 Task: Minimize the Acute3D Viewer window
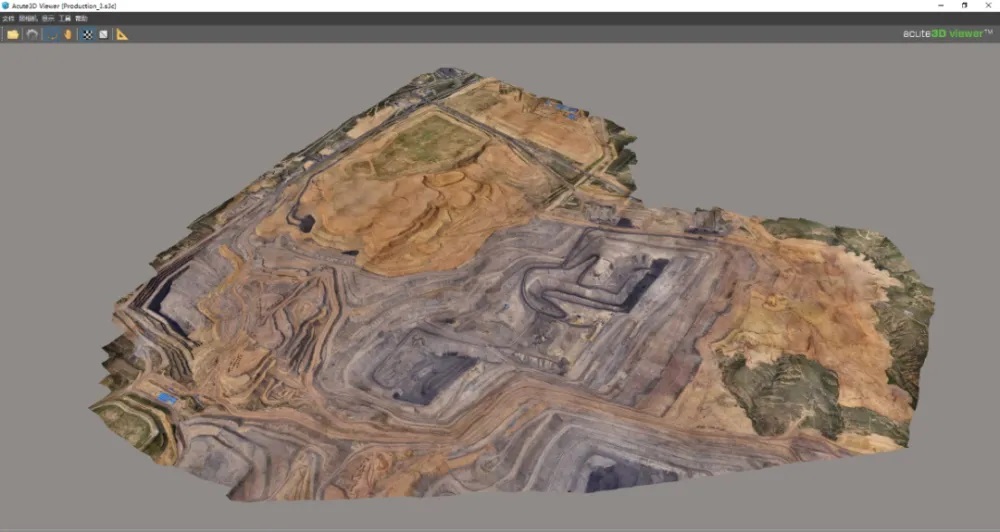coord(937,5)
